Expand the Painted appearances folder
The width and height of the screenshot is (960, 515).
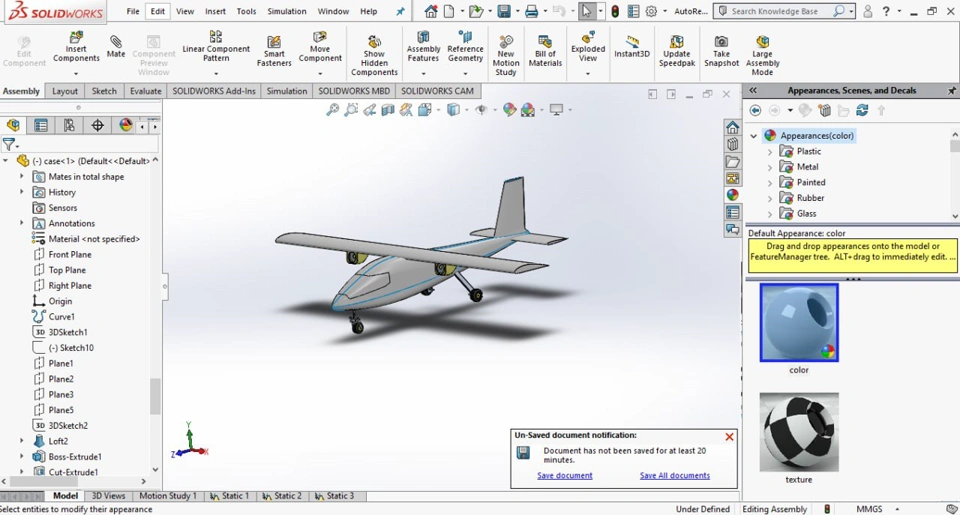(x=770, y=182)
